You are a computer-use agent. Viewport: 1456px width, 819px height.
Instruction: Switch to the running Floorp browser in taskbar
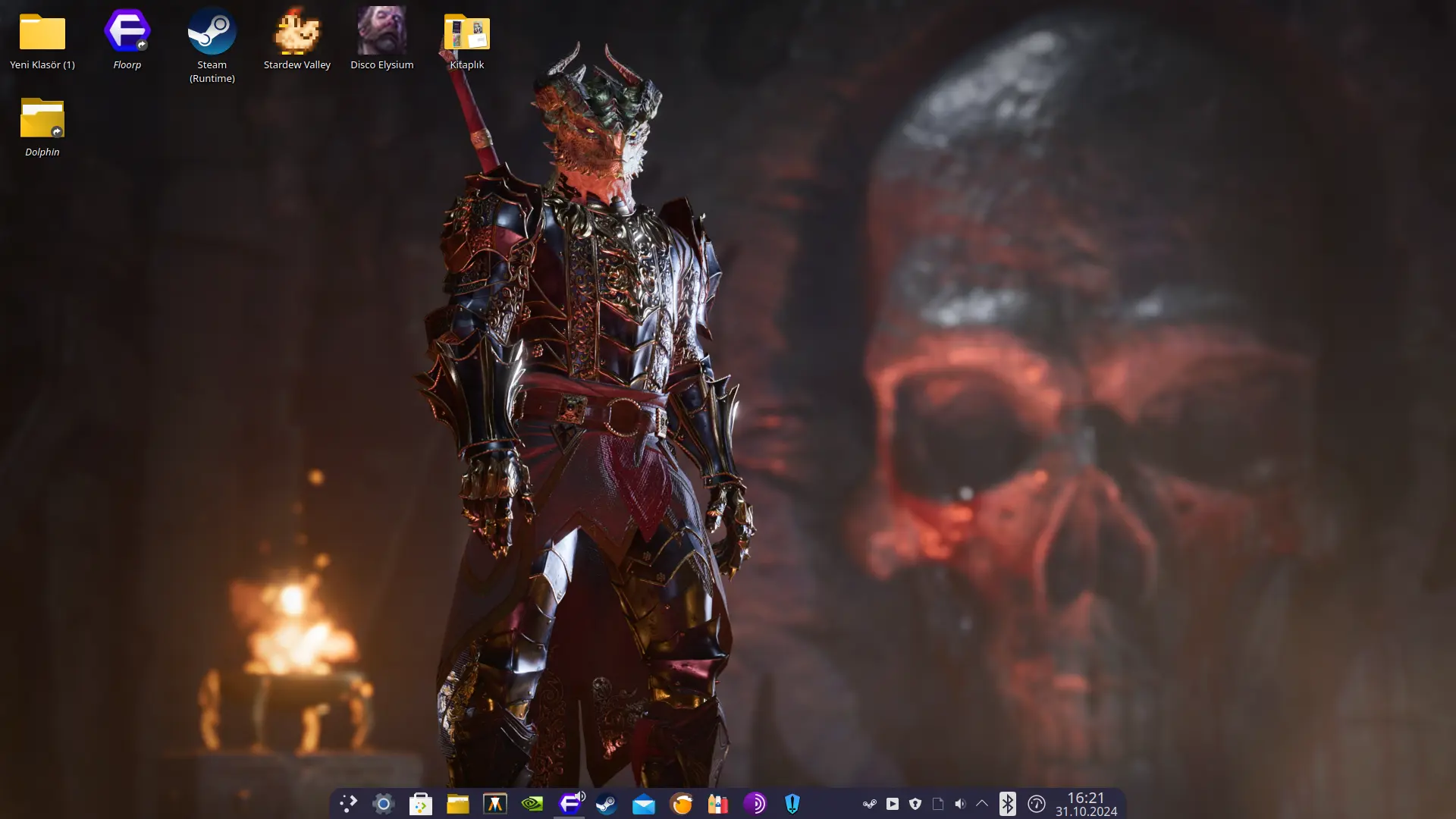coord(570,804)
